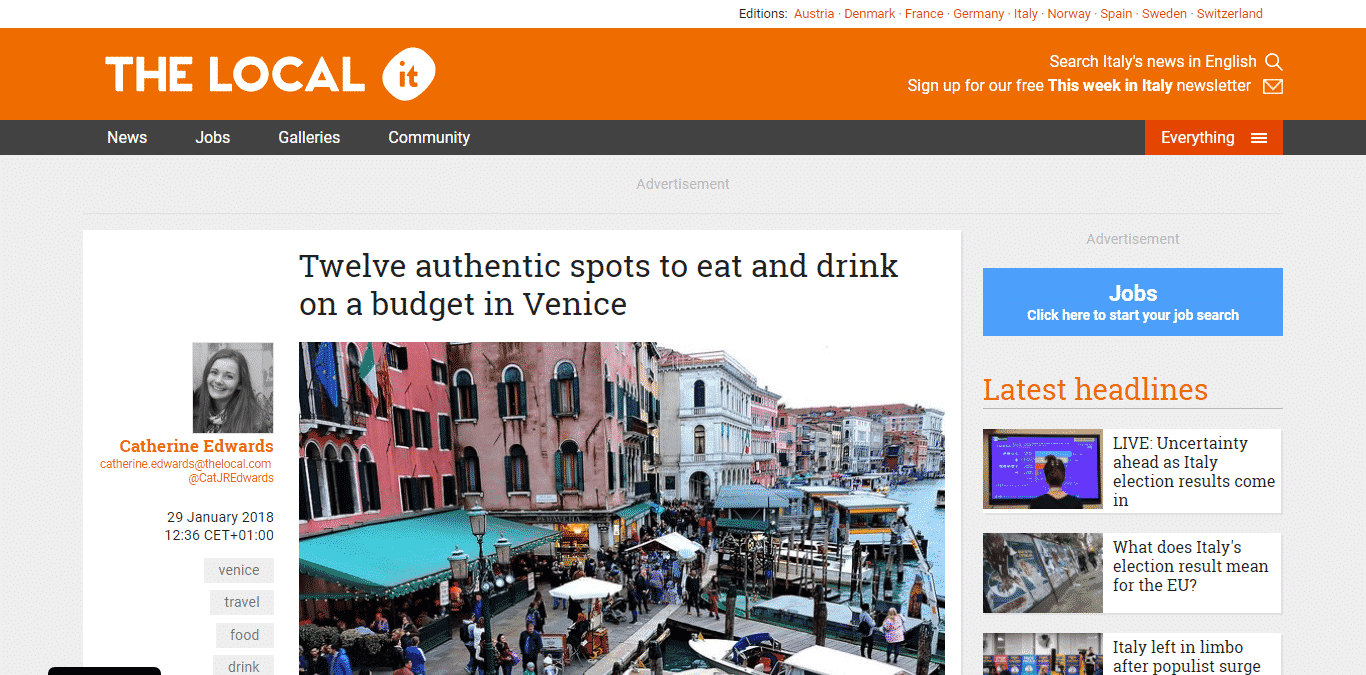Switch to the Denmark edition

pyautogui.click(x=870, y=14)
